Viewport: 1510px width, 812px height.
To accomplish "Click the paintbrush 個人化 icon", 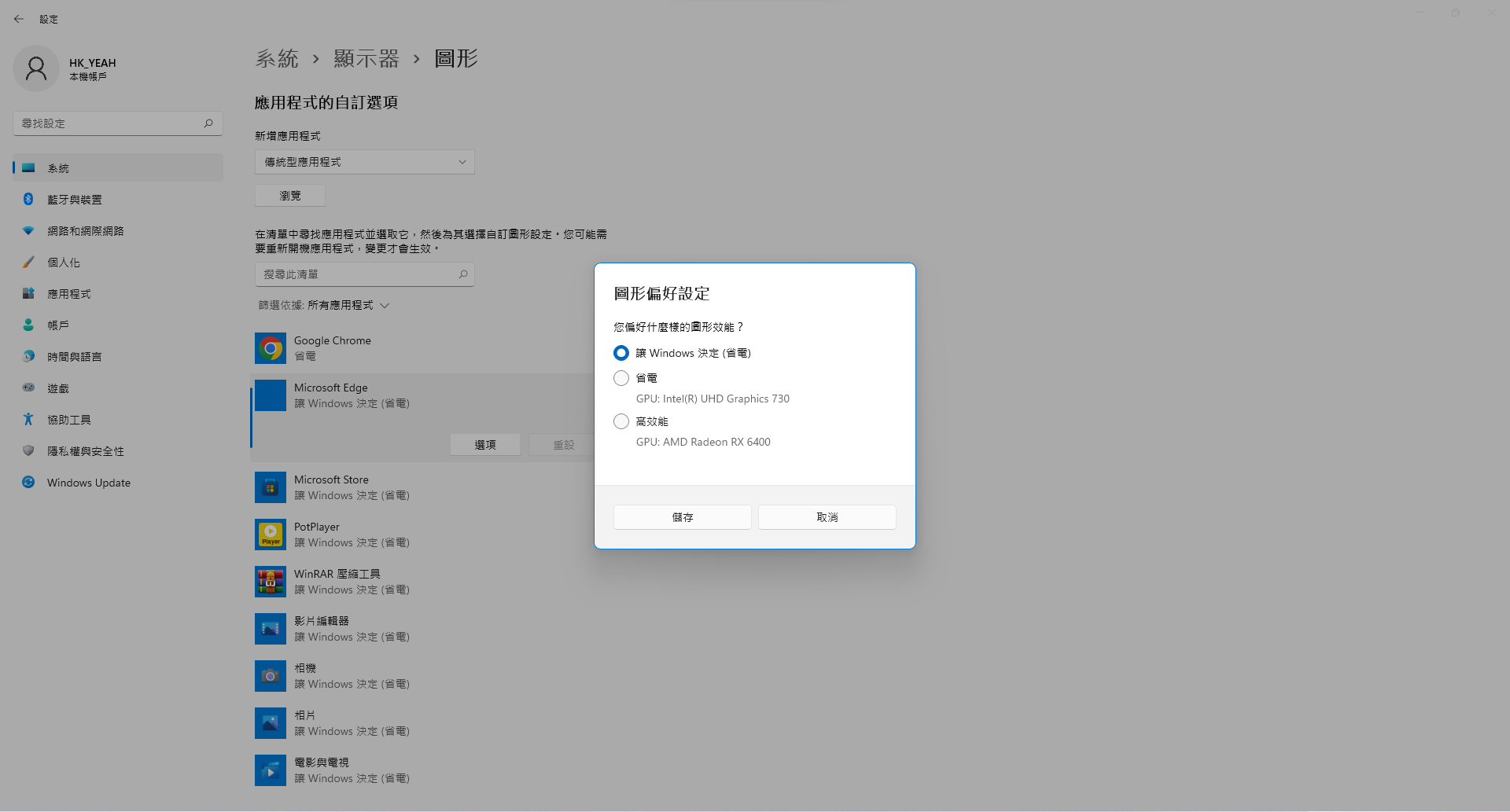I will tap(28, 262).
